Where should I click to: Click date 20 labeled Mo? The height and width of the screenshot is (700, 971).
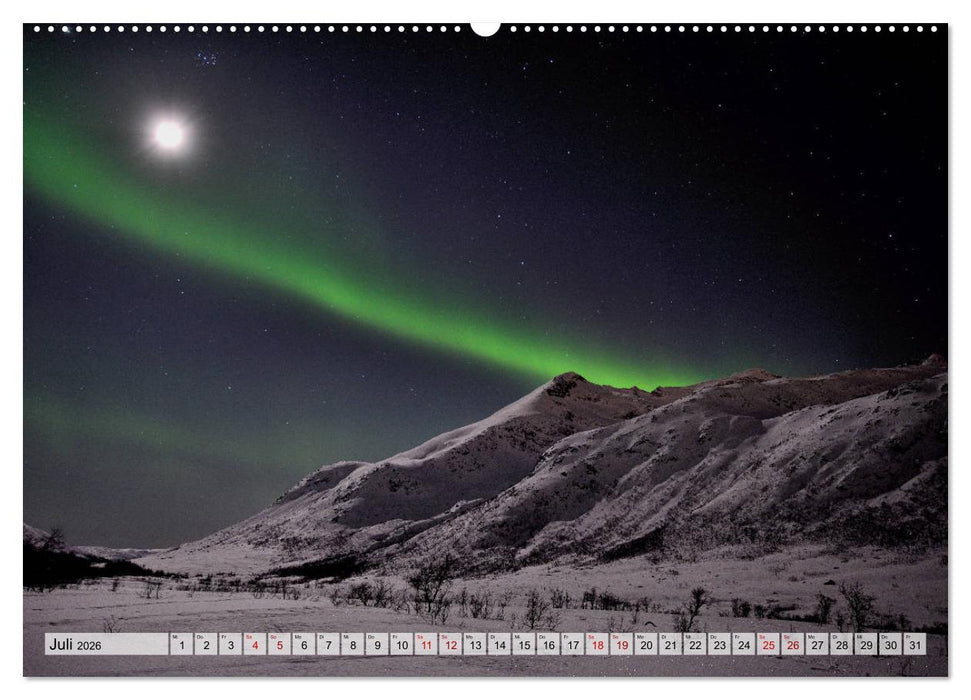tap(647, 647)
